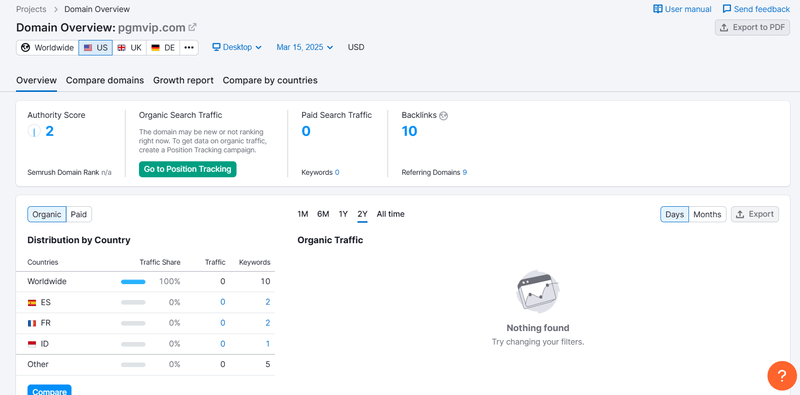The height and width of the screenshot is (395, 800).
Task: Click the FR keywords count 2
Action: (268, 323)
